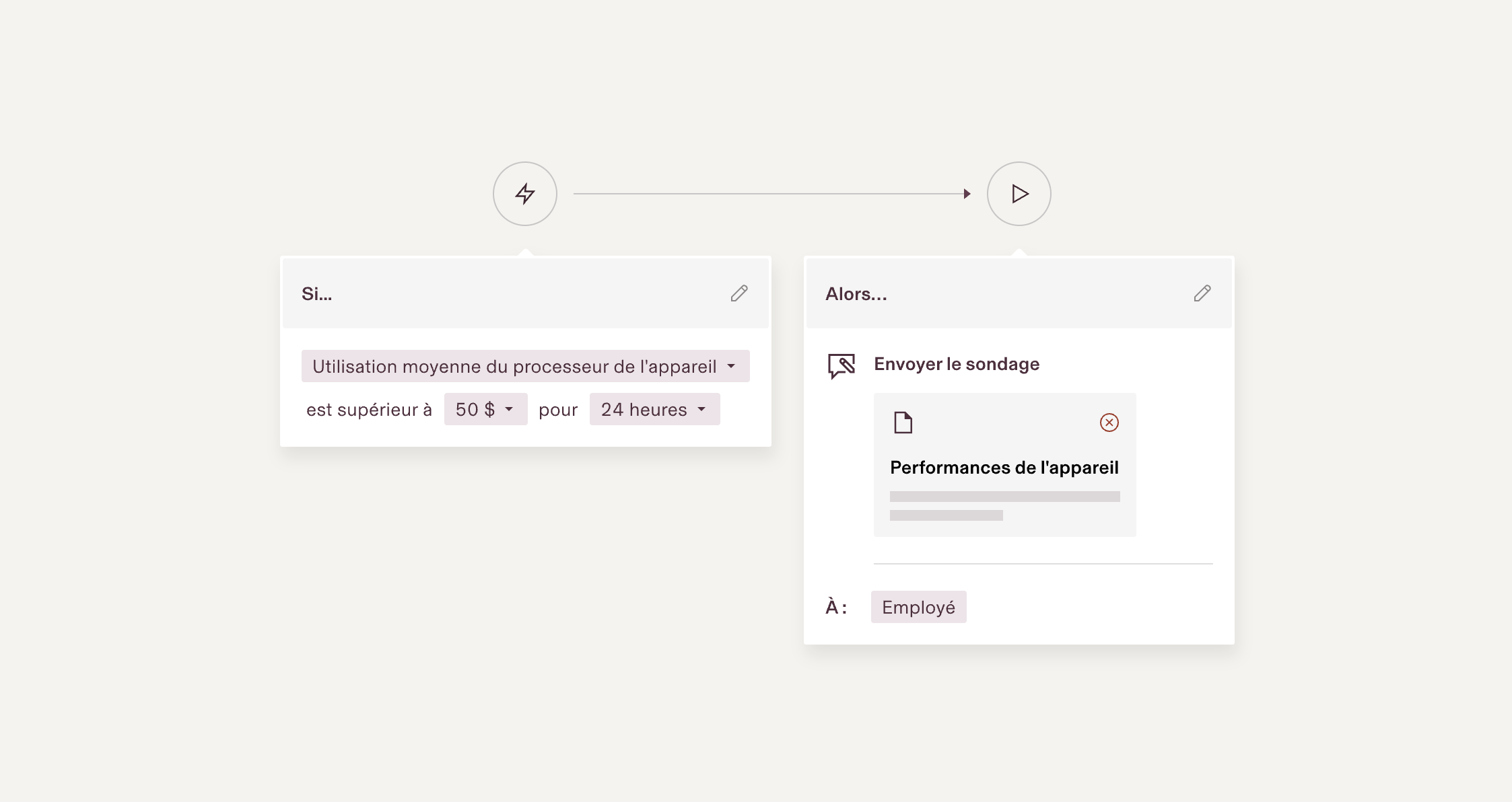This screenshot has width=1512, height=802.
Task: Open the 24 heures duration dropdown
Action: (702, 409)
